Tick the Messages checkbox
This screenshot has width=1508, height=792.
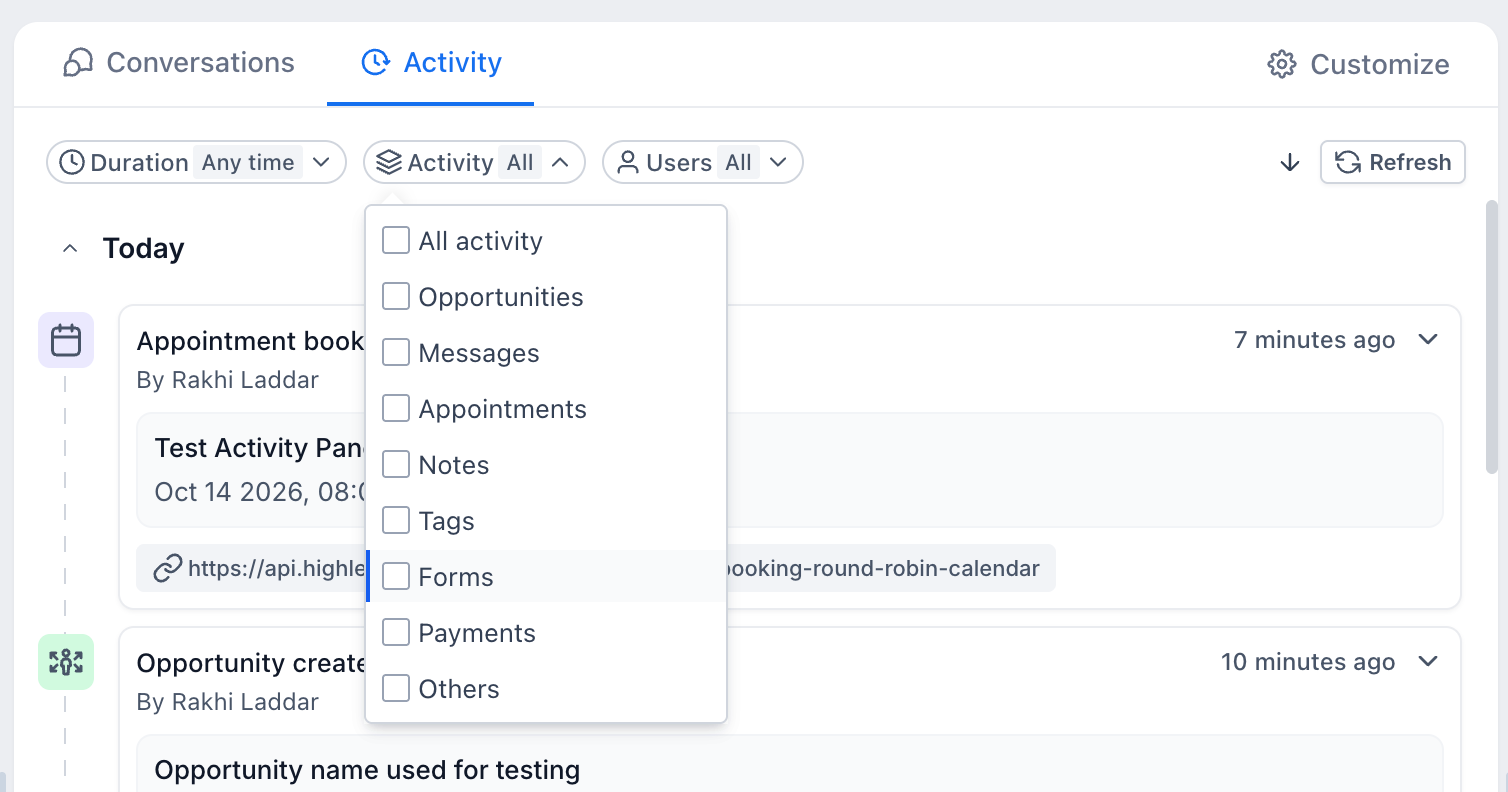coord(396,352)
